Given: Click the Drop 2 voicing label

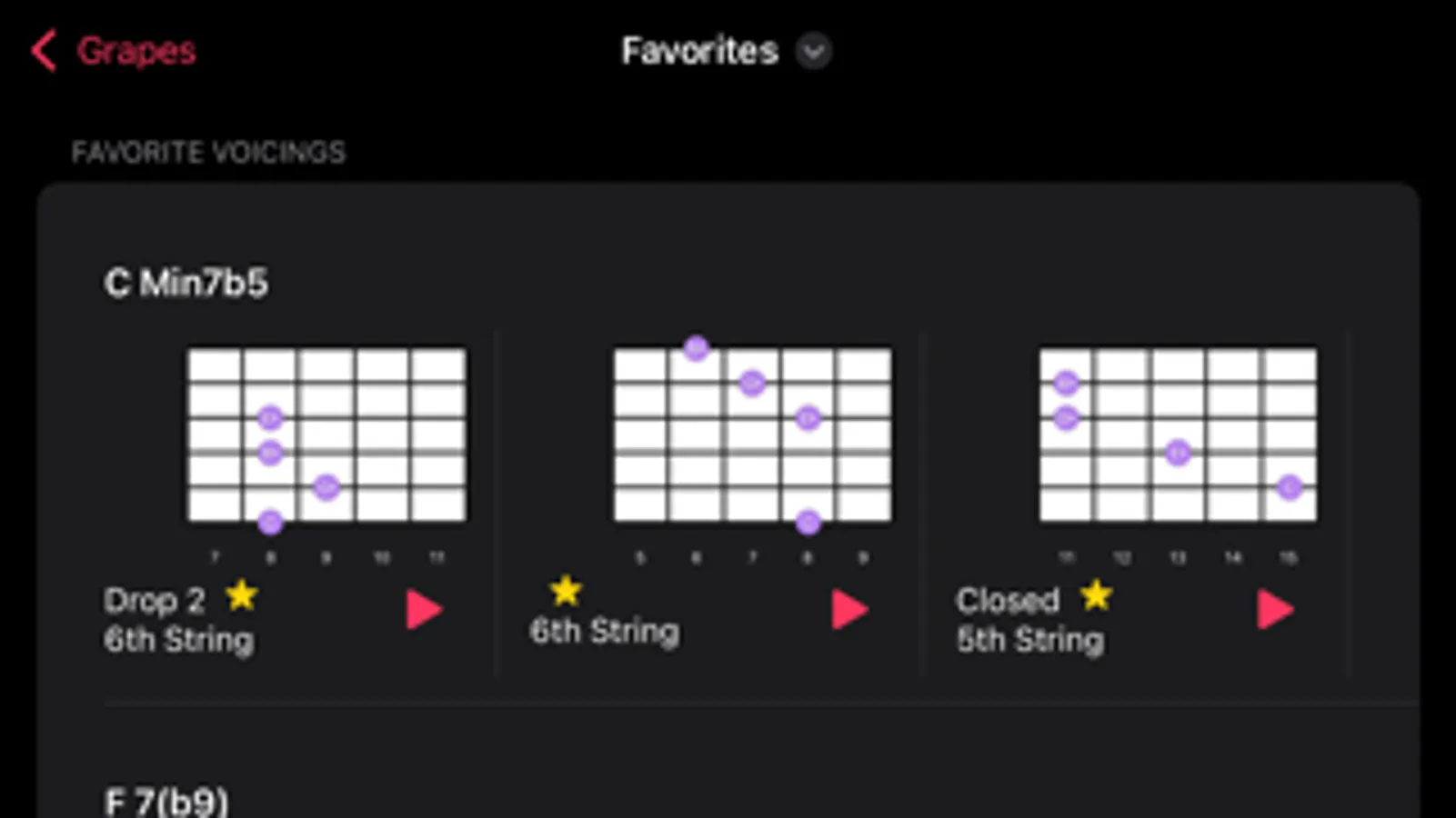Looking at the screenshot, I should tap(154, 601).
